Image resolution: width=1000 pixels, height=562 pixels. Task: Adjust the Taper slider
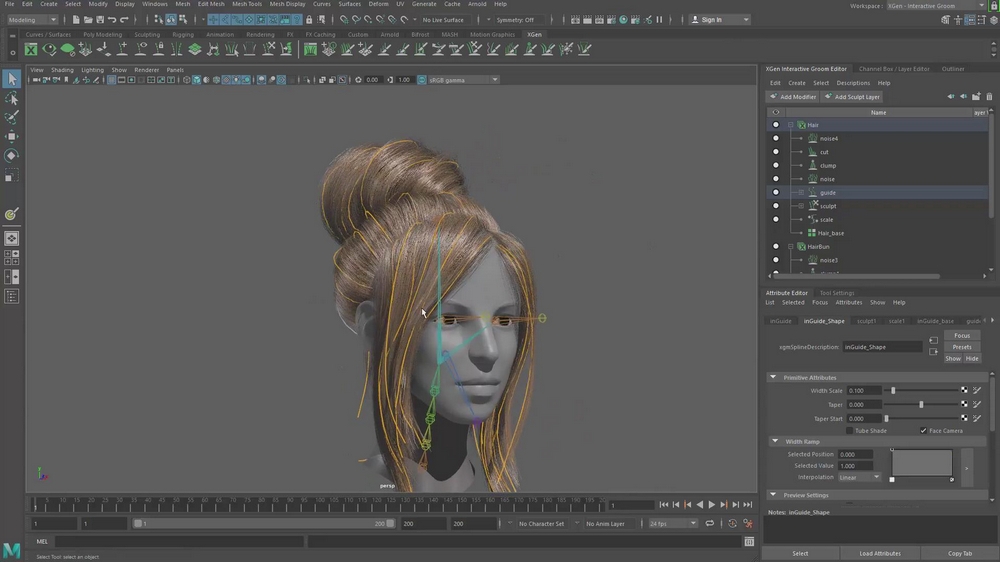pyautogui.click(x=922, y=404)
